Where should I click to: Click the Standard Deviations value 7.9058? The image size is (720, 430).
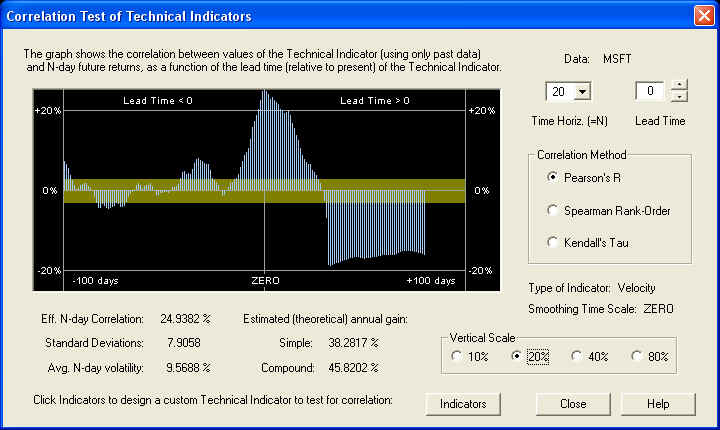[x=184, y=343]
